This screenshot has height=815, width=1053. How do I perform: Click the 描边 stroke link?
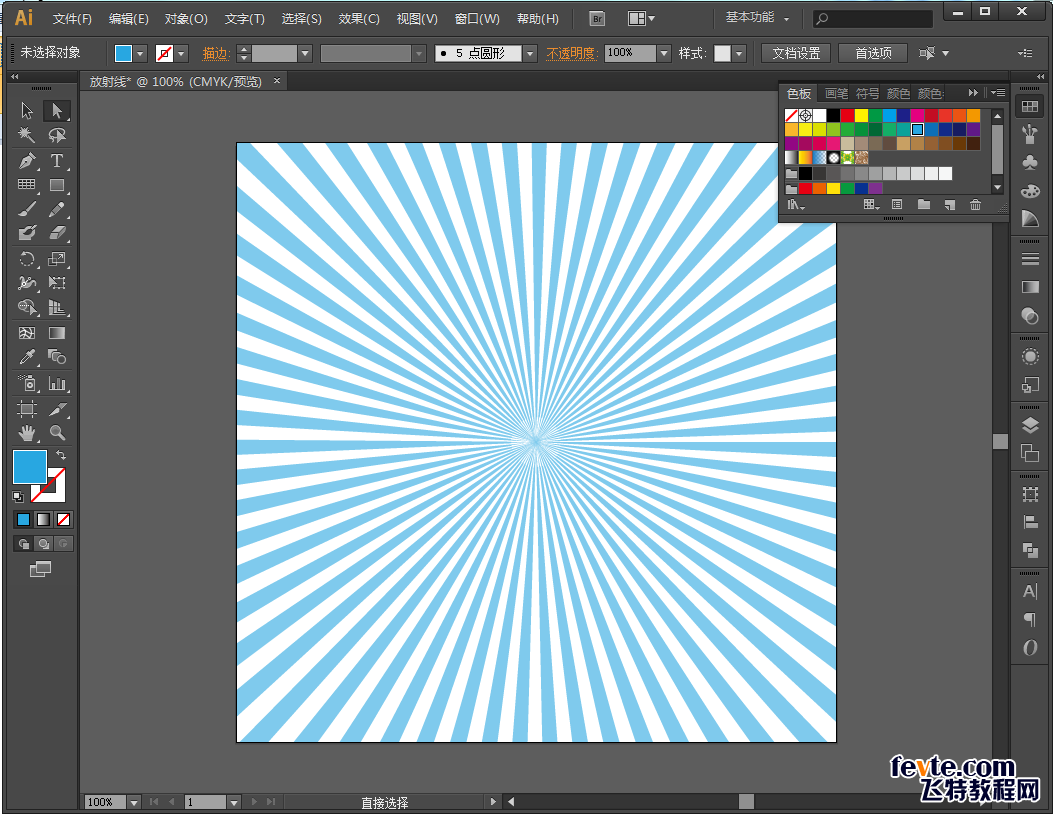(216, 54)
